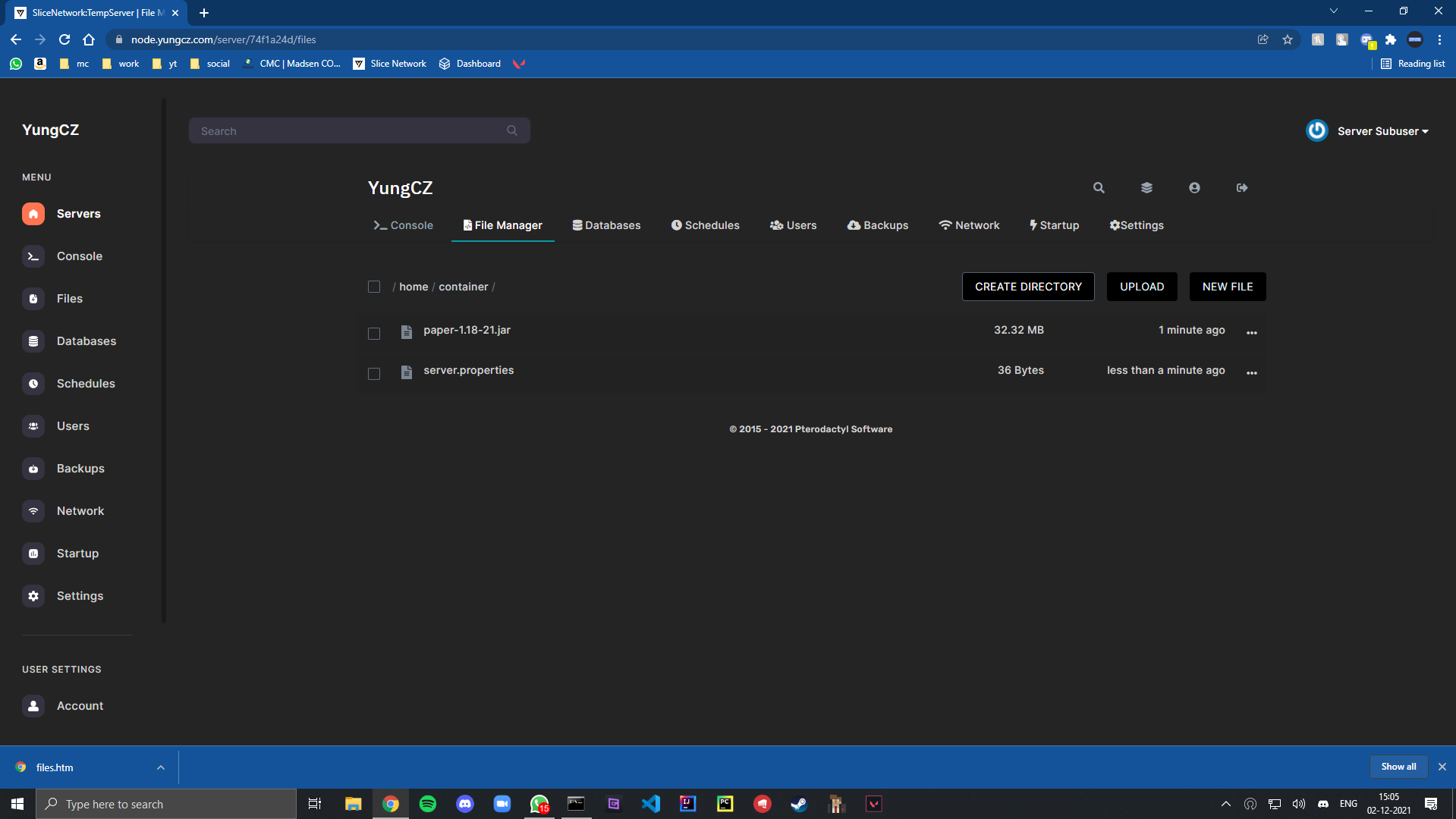
Task: Open the server.properties file
Action: click(x=468, y=370)
